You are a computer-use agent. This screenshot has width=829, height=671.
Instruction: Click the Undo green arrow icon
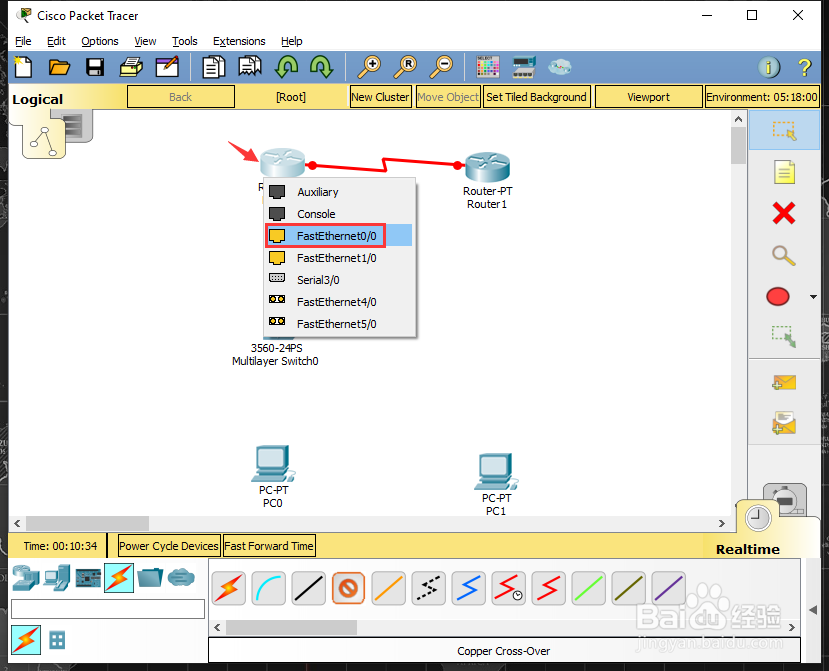tap(286, 67)
